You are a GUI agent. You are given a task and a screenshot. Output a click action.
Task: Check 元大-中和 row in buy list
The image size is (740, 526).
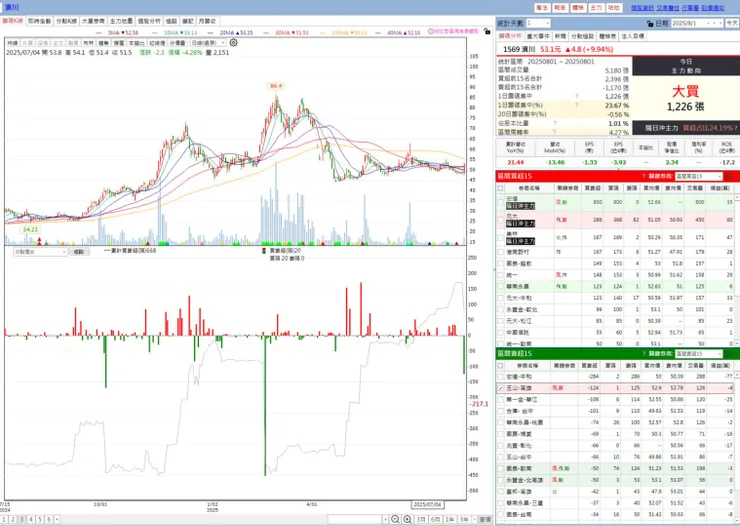click(501, 298)
